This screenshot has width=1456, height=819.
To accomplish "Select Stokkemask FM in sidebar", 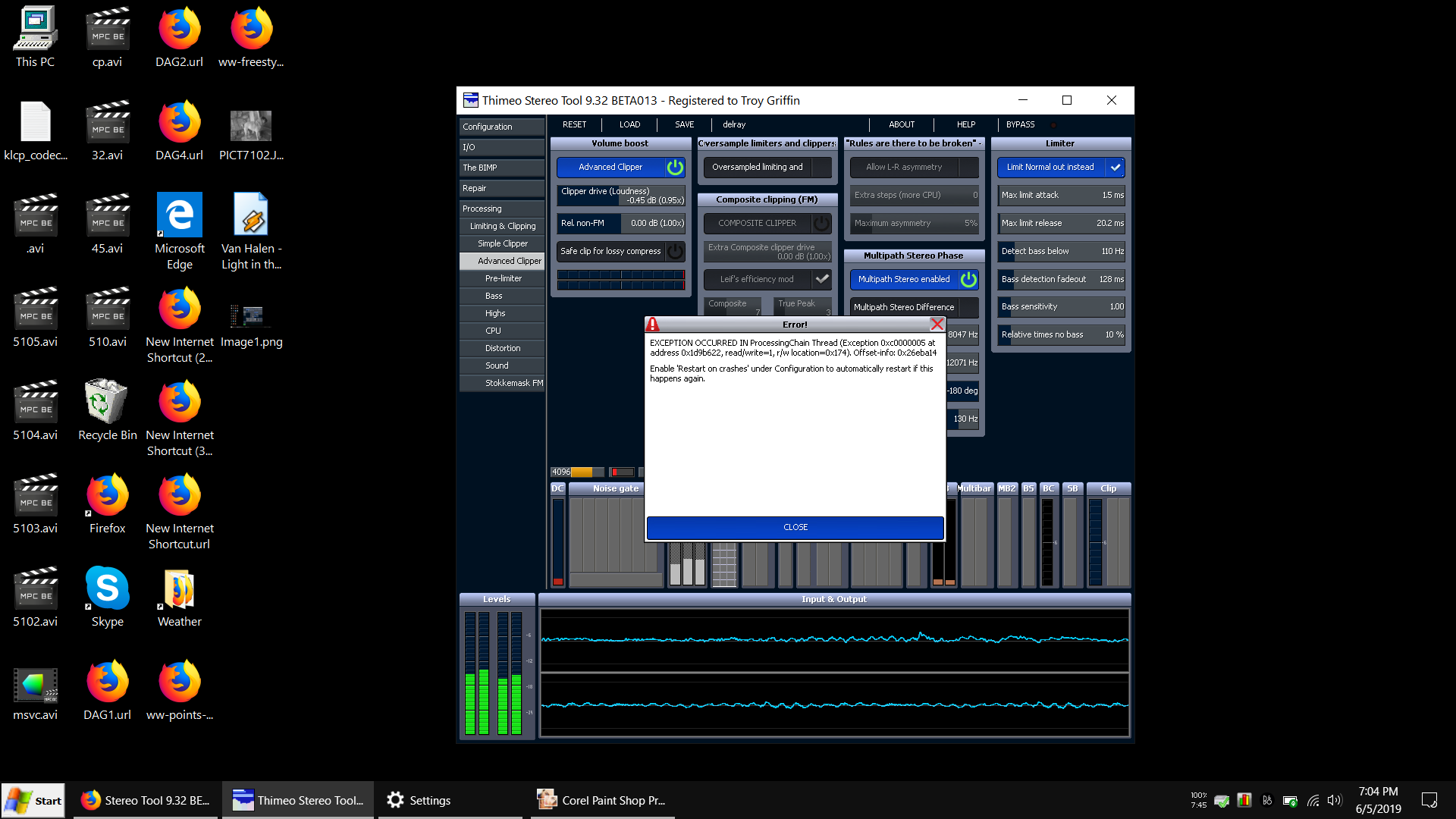I will (x=502, y=383).
